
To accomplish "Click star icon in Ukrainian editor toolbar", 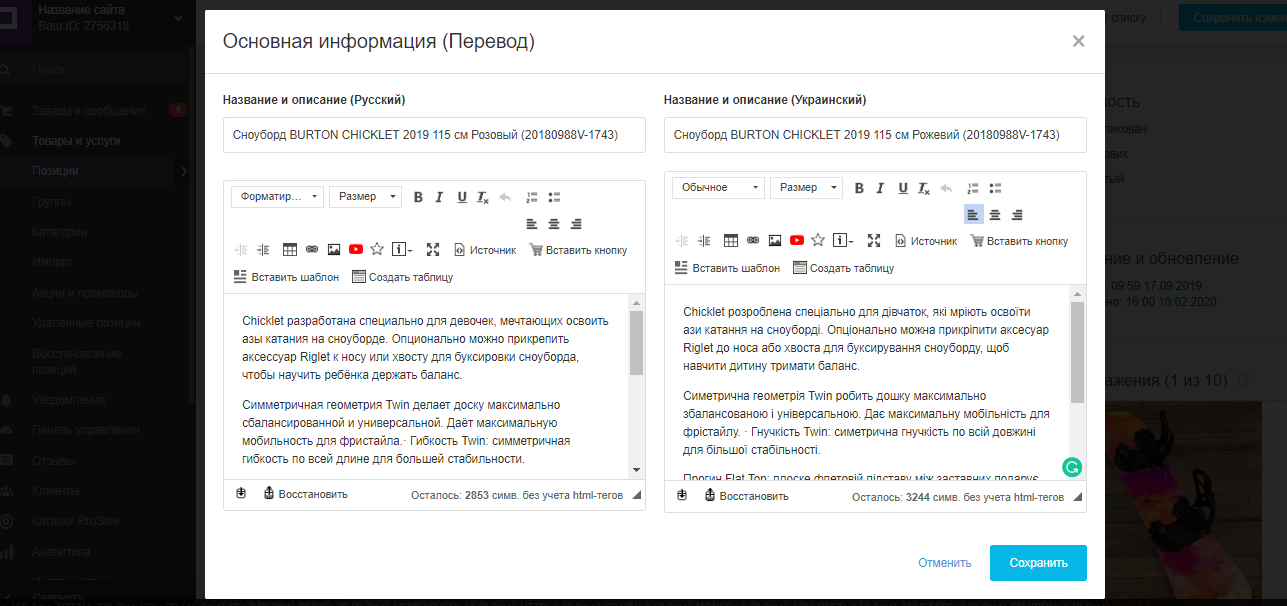I will tap(818, 241).
